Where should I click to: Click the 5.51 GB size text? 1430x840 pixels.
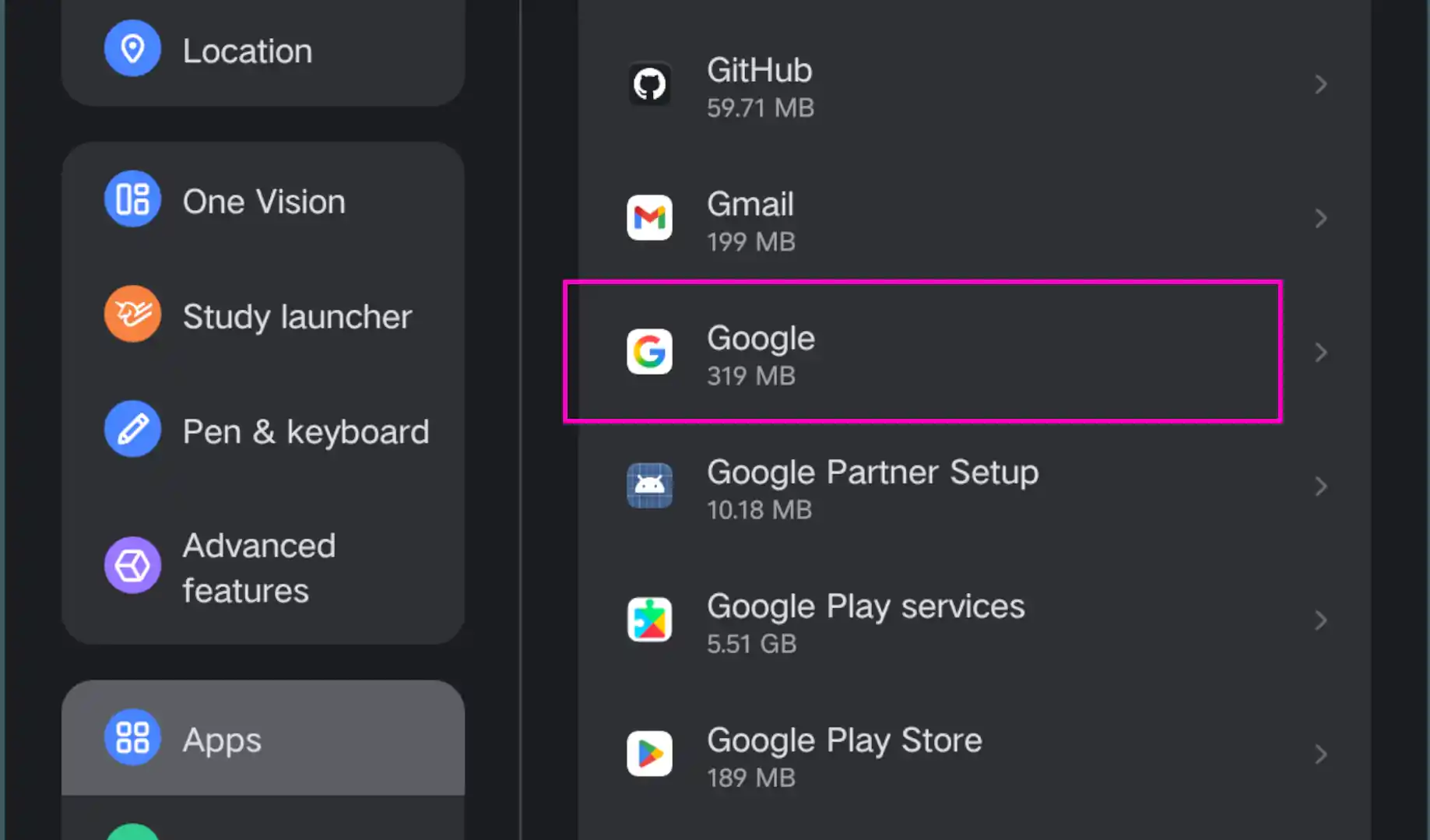point(752,645)
